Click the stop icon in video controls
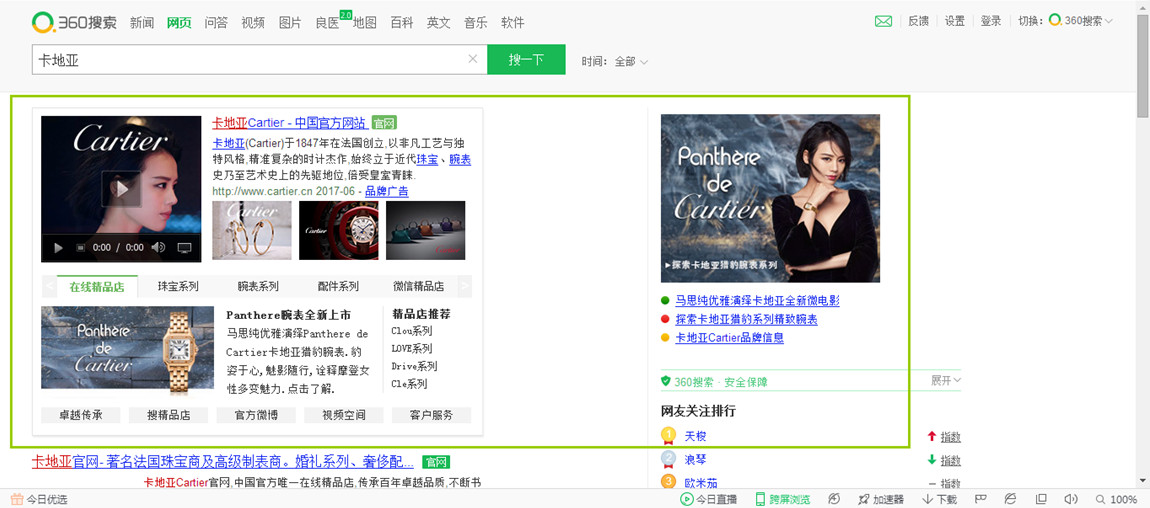Viewport: 1150px width, 508px height. pyautogui.click(x=81, y=248)
